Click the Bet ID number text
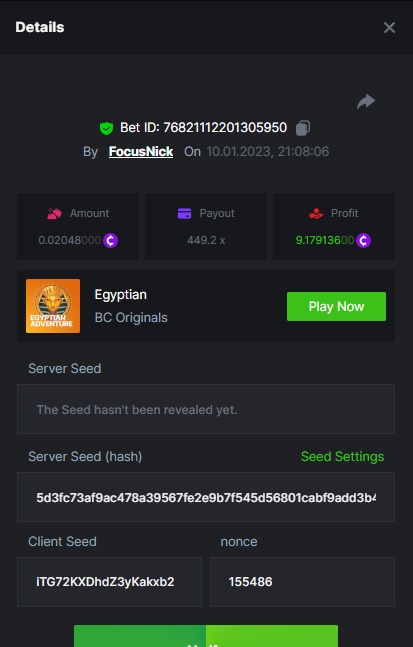This screenshot has width=413, height=647. (x=225, y=128)
